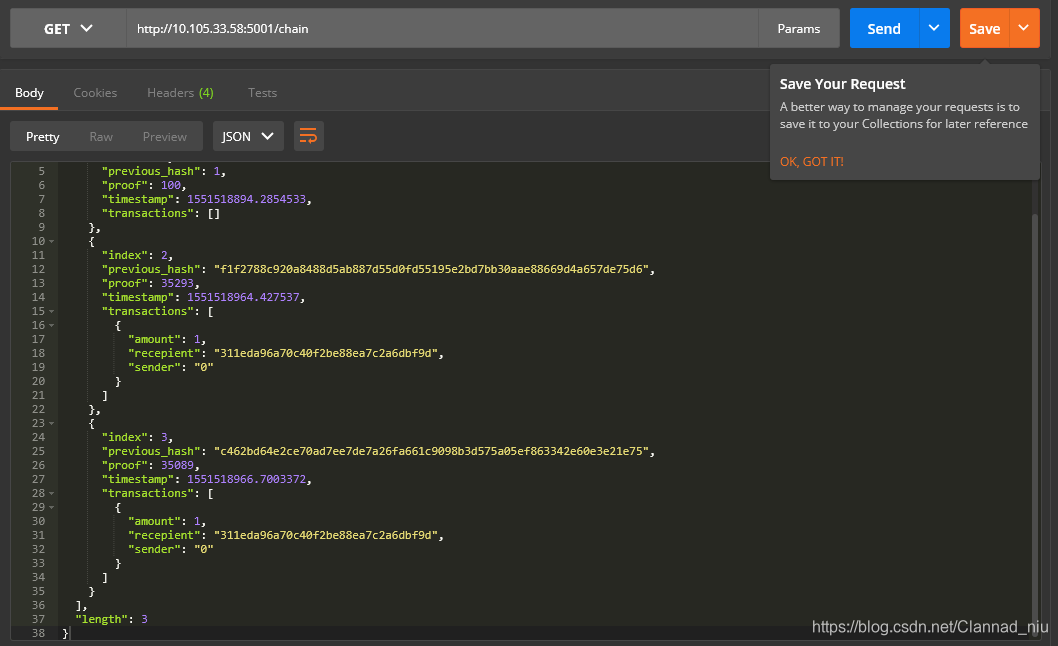Select the Preview view mode
1058x646 pixels.
pos(165,136)
